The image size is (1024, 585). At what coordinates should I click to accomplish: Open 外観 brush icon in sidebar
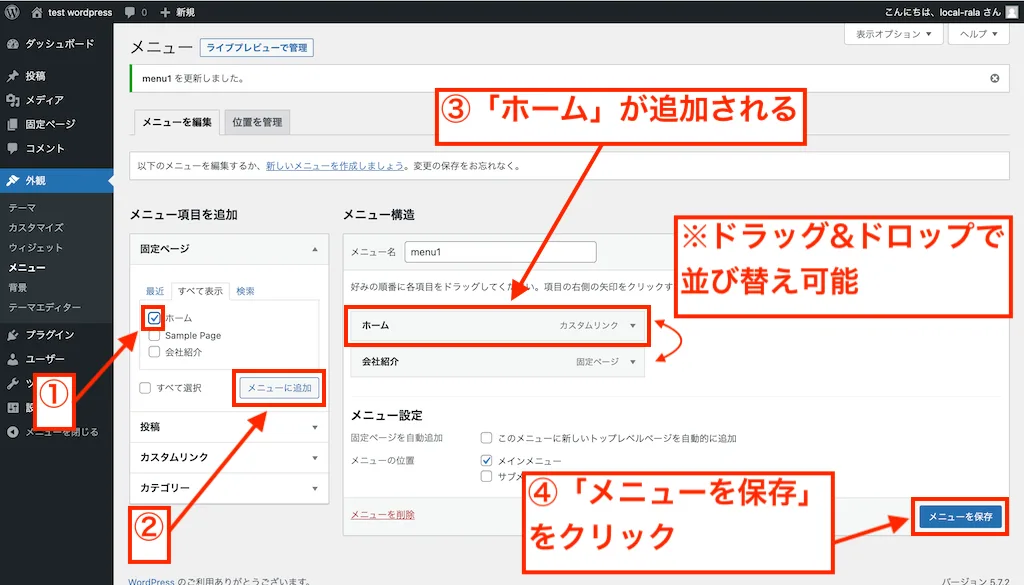click(12, 180)
